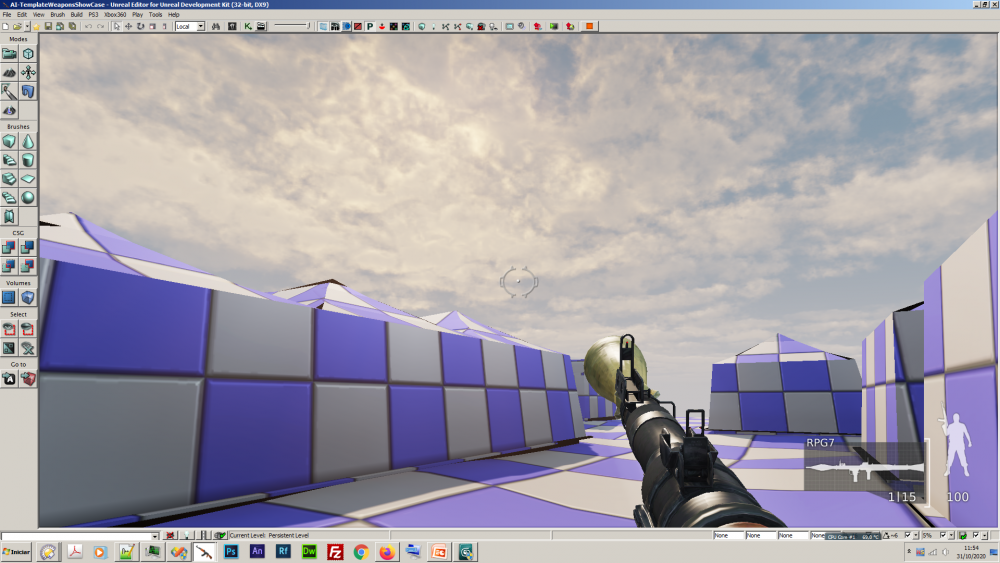The height and width of the screenshot is (563, 1000).
Task: Click the CSG Subtract button
Action: [x=28, y=247]
